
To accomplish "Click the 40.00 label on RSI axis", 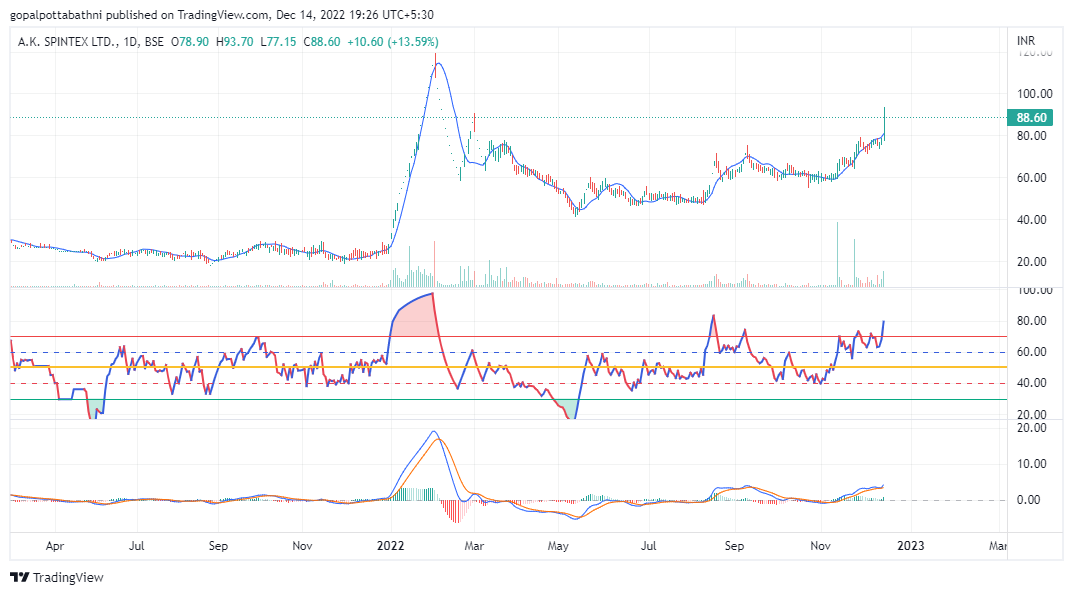I will point(1031,383).
